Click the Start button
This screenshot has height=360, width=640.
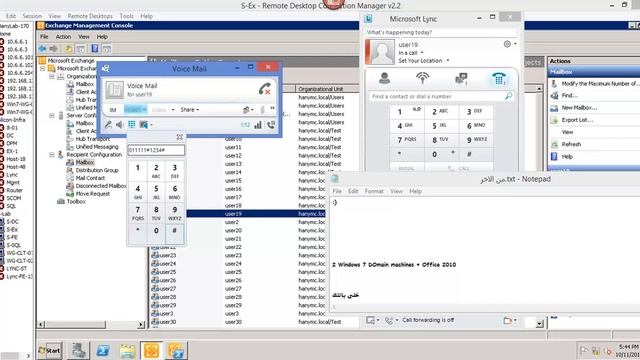pyautogui.click(x=50, y=350)
